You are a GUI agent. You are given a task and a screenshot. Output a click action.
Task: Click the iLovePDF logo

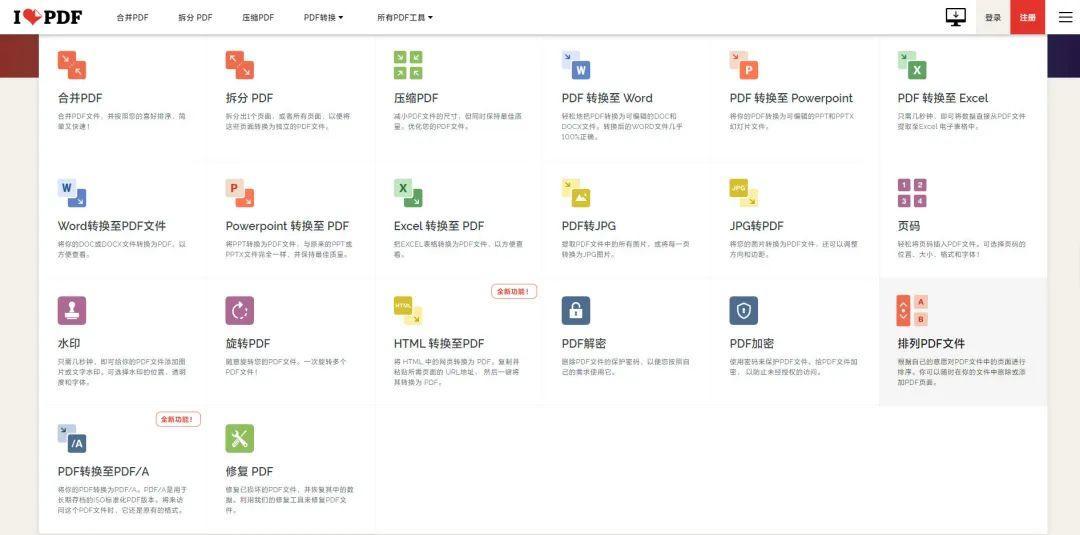click(48, 17)
